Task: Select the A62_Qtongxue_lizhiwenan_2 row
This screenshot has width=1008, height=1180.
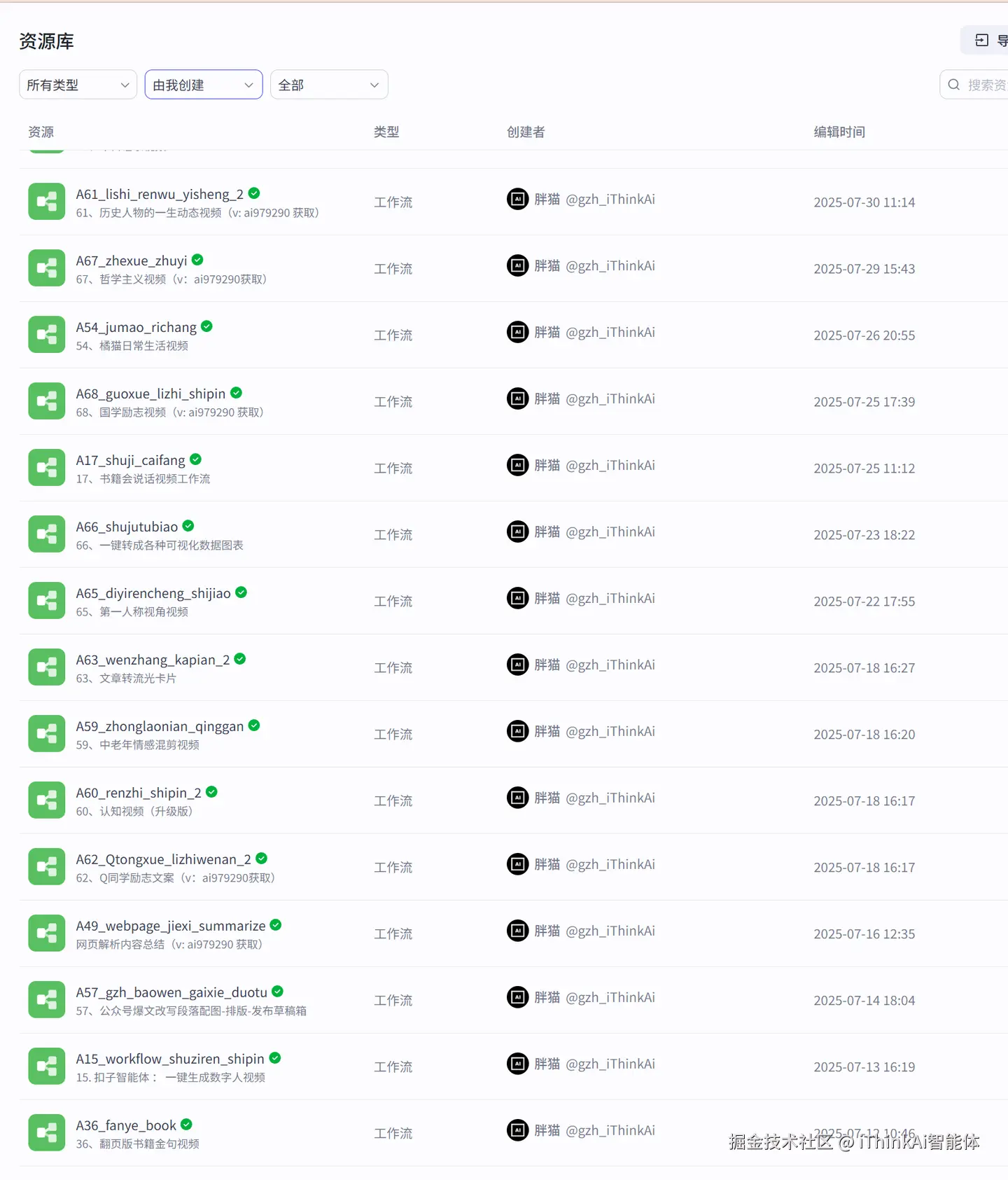Action: pyautogui.click(x=514, y=867)
